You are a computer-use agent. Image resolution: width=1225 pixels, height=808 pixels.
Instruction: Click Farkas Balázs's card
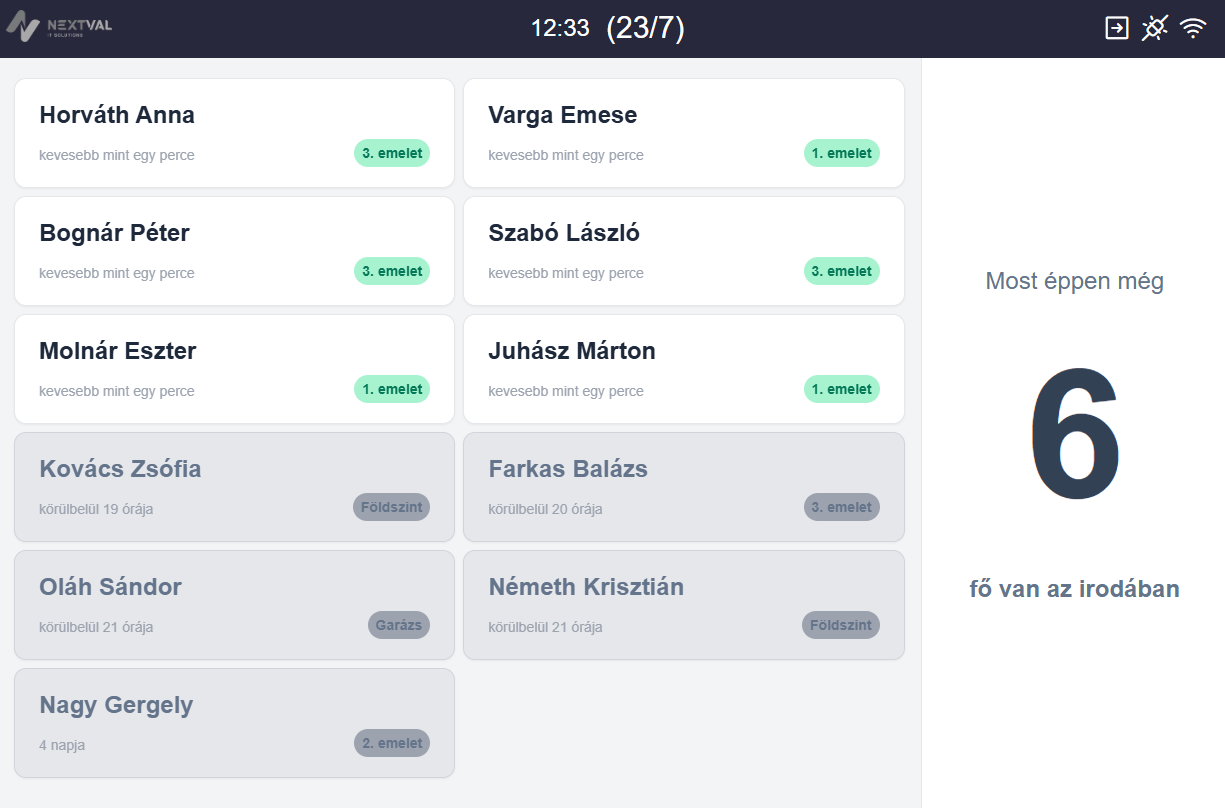(683, 487)
